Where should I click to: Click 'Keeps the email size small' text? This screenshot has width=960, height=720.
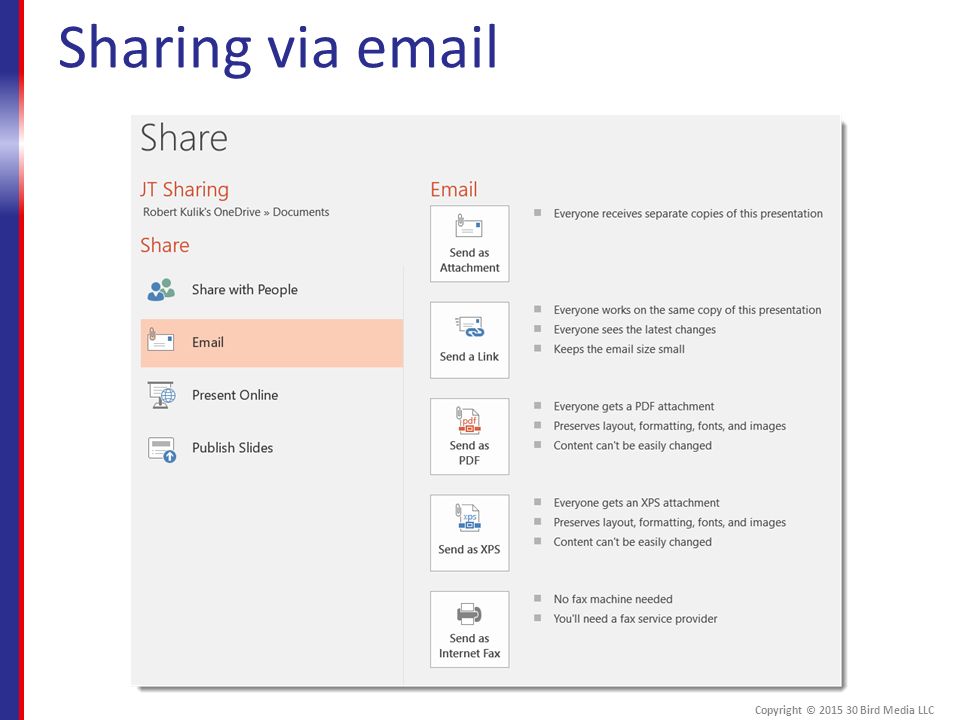(x=619, y=349)
